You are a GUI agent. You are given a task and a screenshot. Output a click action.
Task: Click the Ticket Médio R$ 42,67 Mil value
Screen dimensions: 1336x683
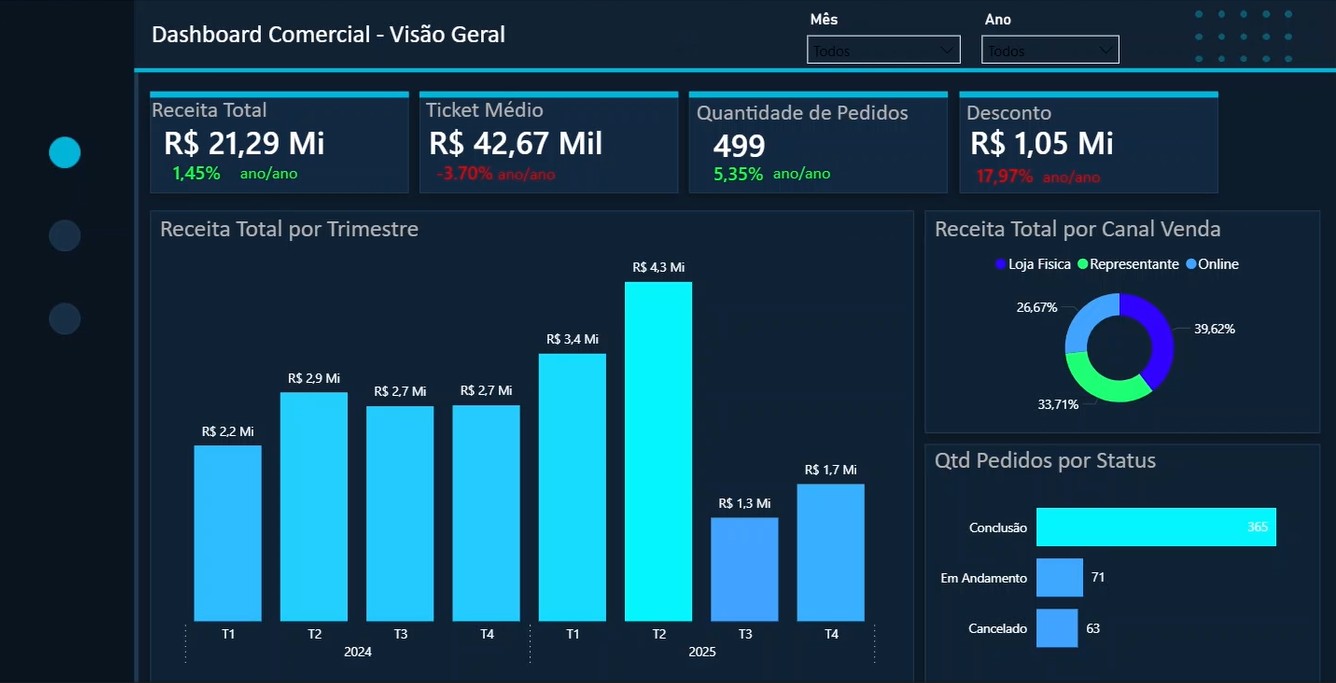[x=515, y=143]
